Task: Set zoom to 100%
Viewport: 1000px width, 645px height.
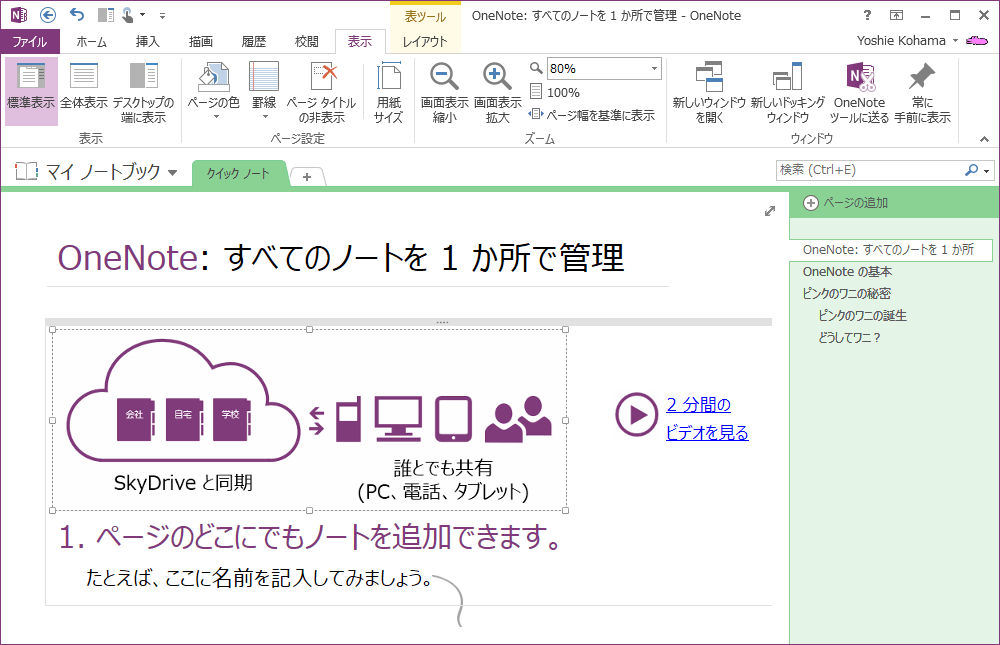Action: 555,93
